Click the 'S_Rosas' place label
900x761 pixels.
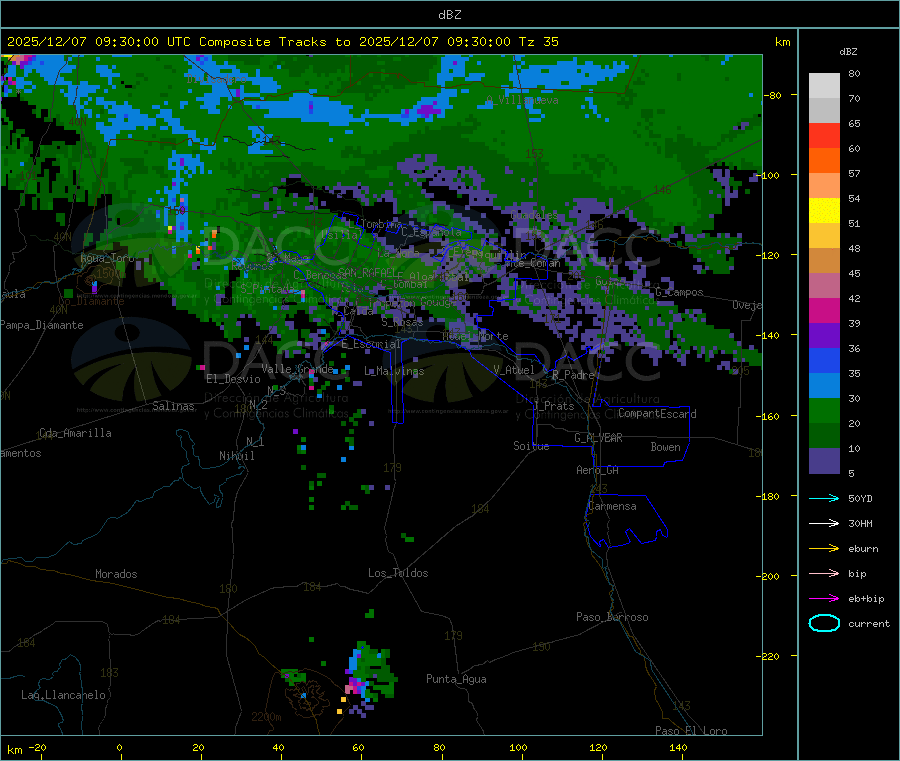click(402, 322)
